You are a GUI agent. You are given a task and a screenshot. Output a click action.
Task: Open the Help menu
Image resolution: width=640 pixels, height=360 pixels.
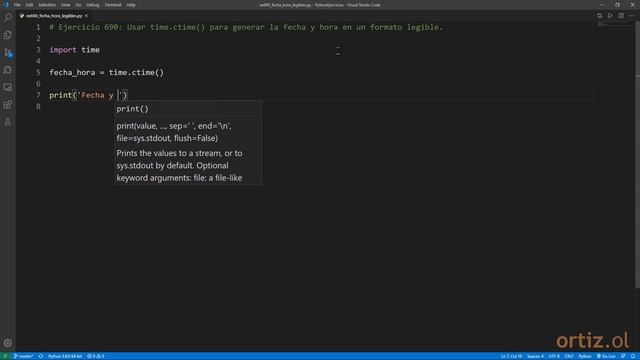(131, 5)
